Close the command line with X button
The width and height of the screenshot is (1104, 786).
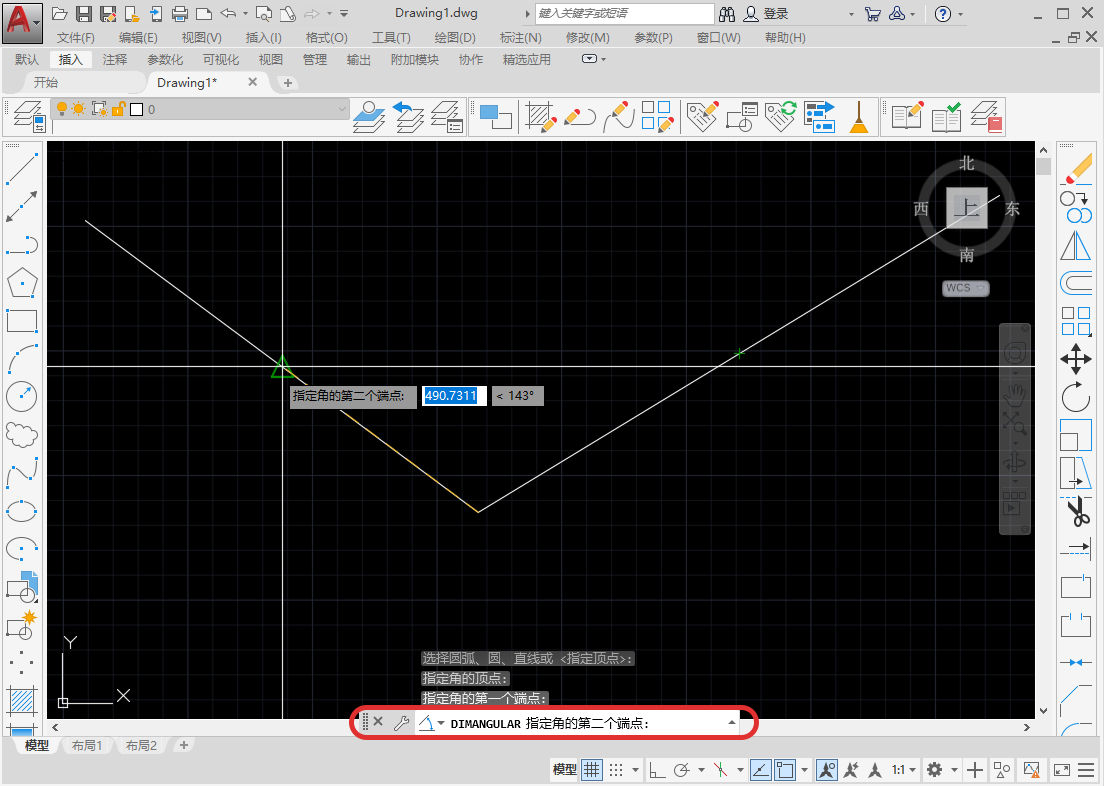click(x=378, y=722)
